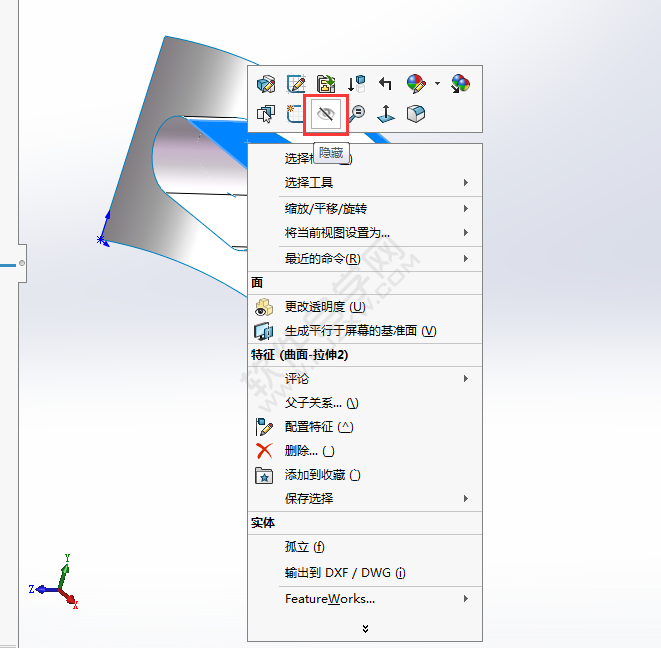Click the arrow beside FeatureWorks...
The width and height of the screenshot is (661, 648).
pos(466,599)
